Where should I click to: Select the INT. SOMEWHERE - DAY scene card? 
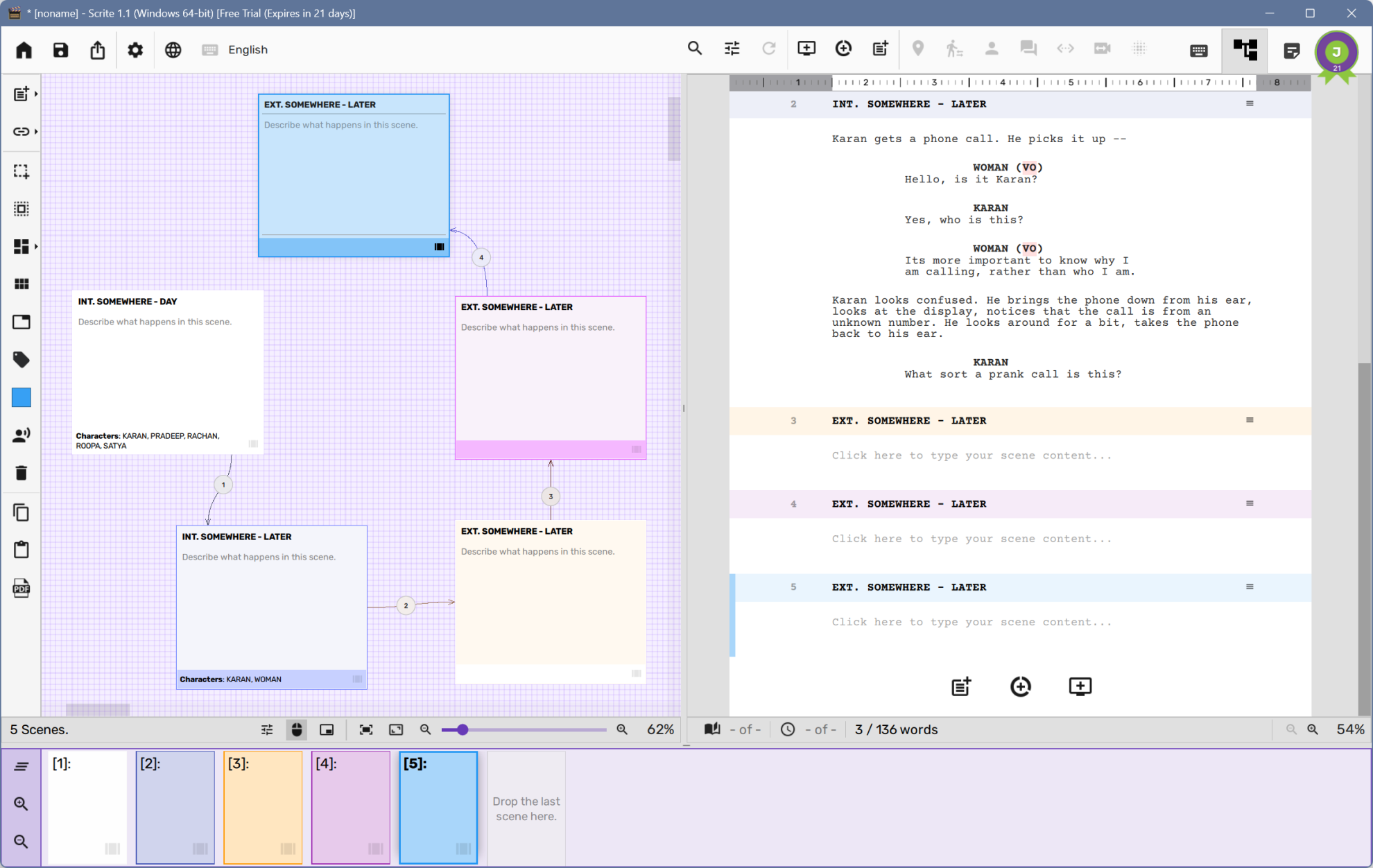[x=167, y=371]
